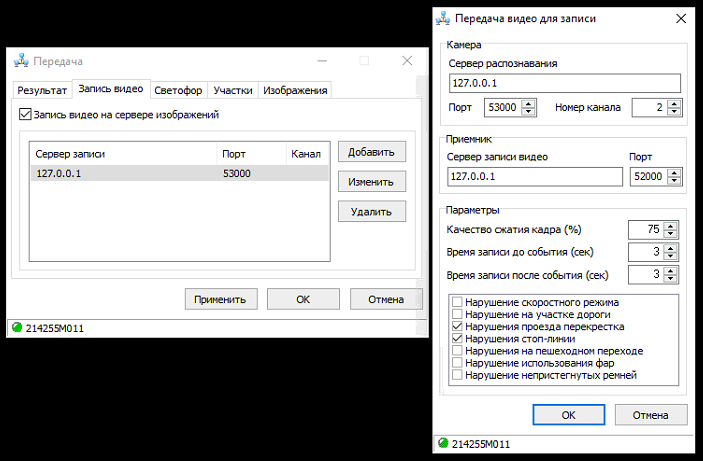Image resolution: width=703 pixels, height=461 pixels.
Task: Click the Удалить button
Action: coord(372,212)
